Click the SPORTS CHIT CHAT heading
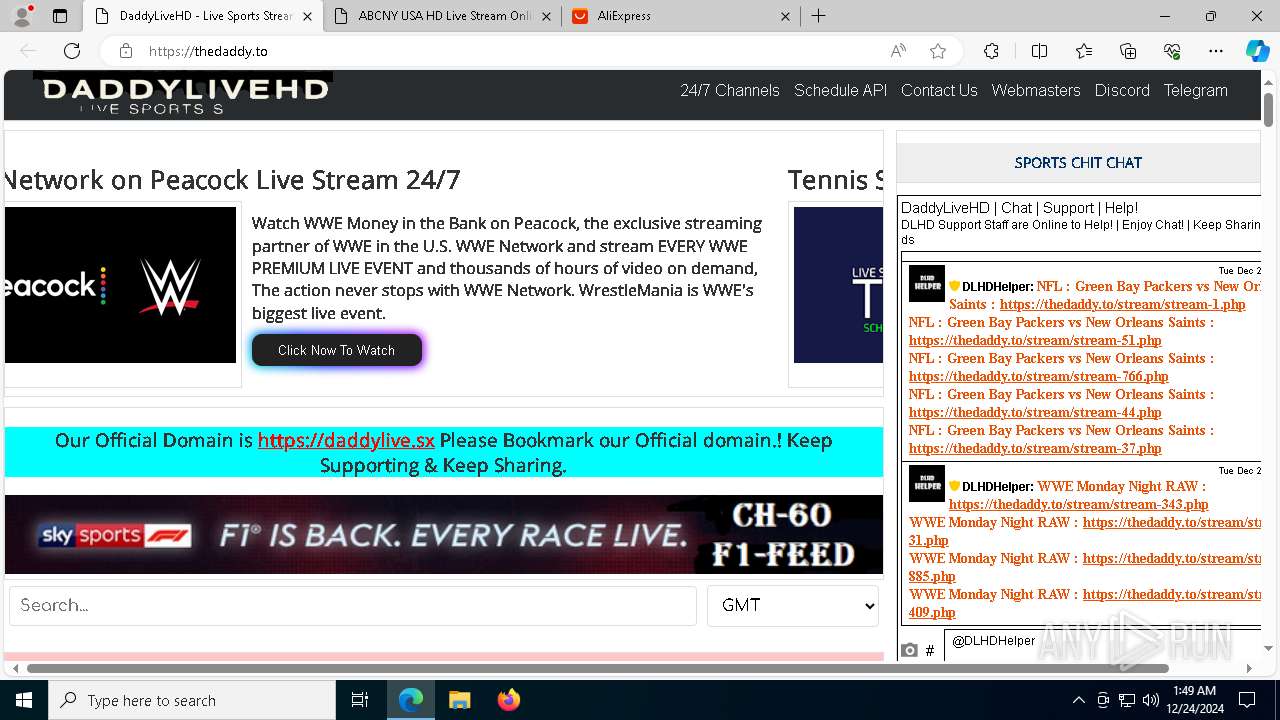Screen dimensions: 1280x720 pos(1078,162)
